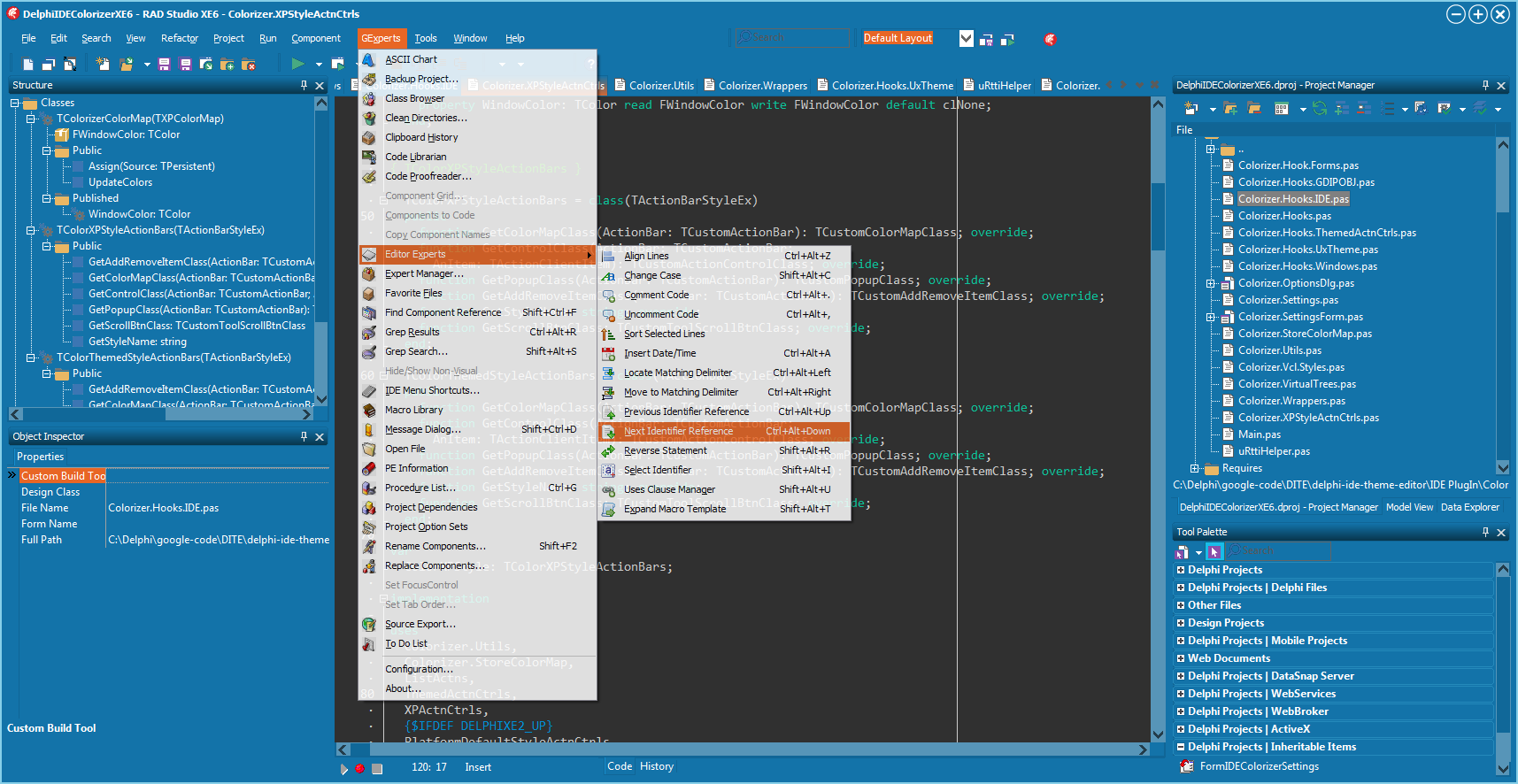Click the Collapse nodes icon in Project Manager

coord(1364,108)
